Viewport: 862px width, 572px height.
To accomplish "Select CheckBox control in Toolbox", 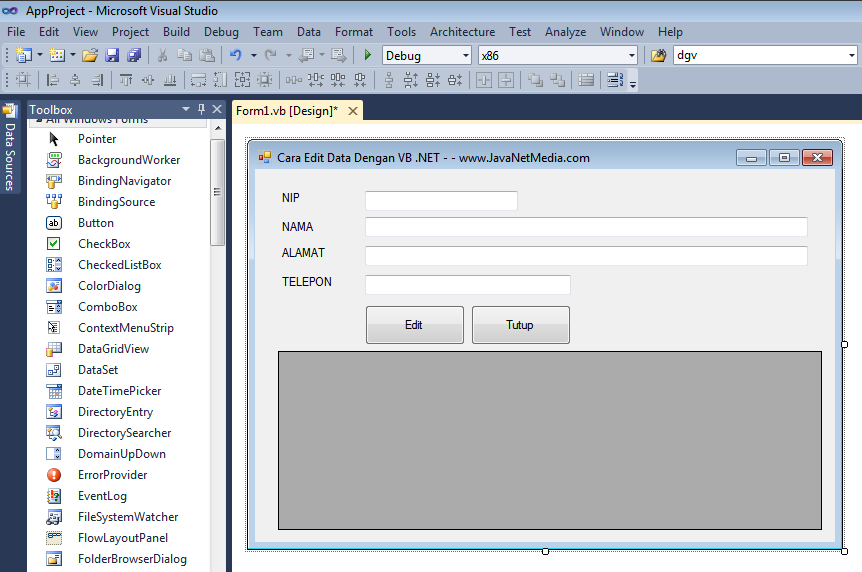I will tap(104, 244).
